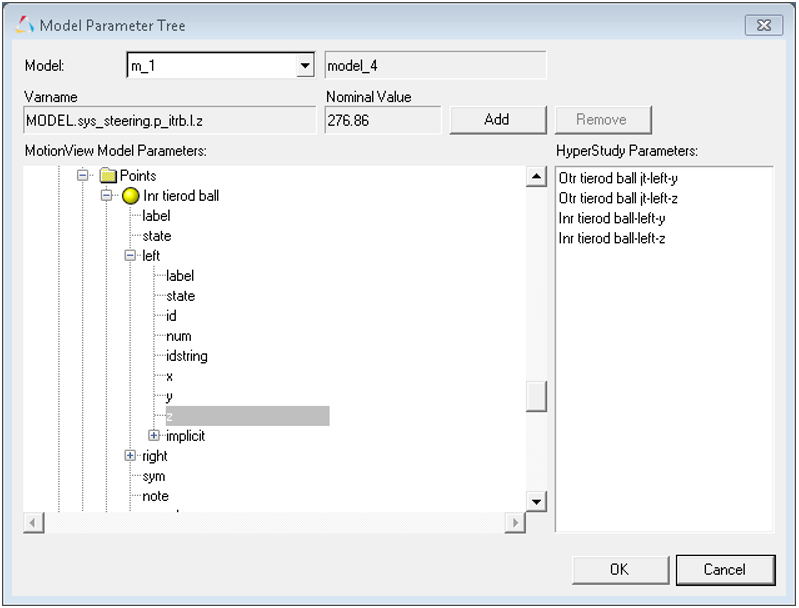Open the Model m_1 dropdown

[305, 65]
